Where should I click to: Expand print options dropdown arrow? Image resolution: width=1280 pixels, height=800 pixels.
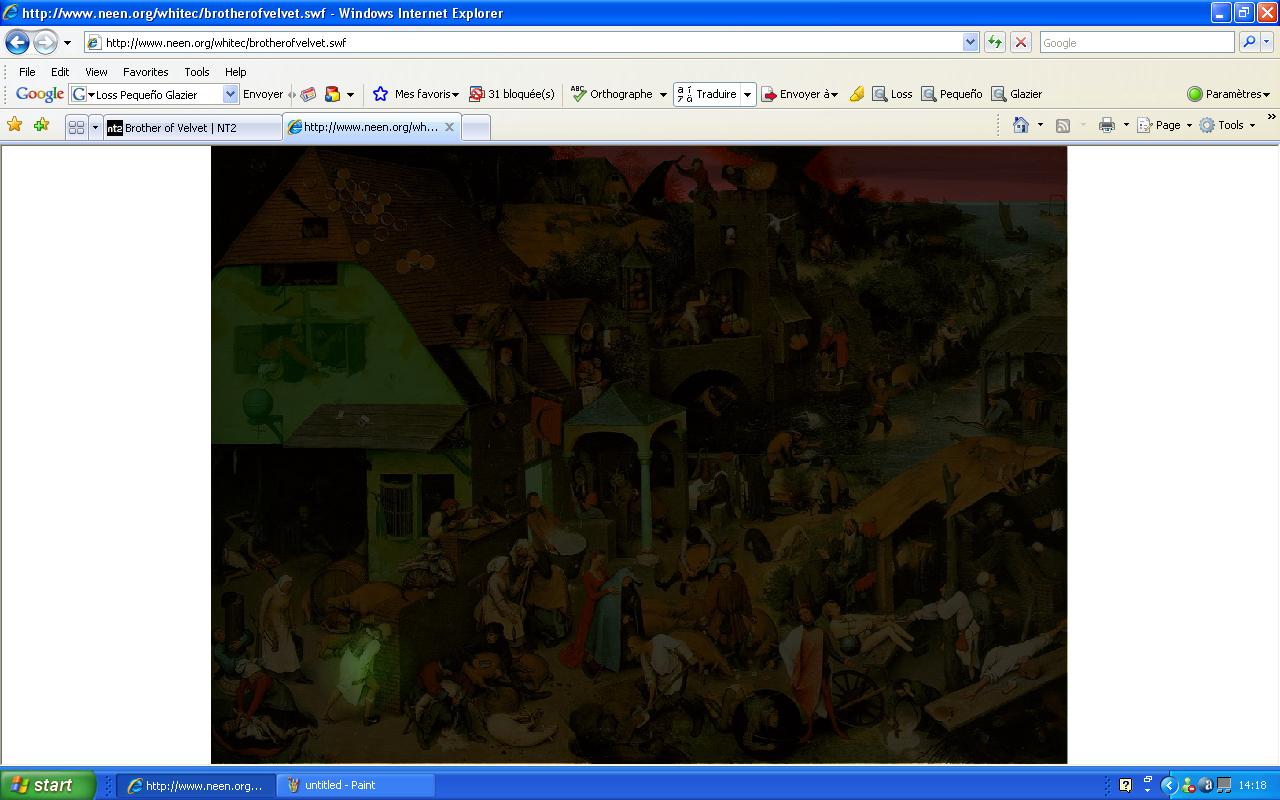[1126, 125]
